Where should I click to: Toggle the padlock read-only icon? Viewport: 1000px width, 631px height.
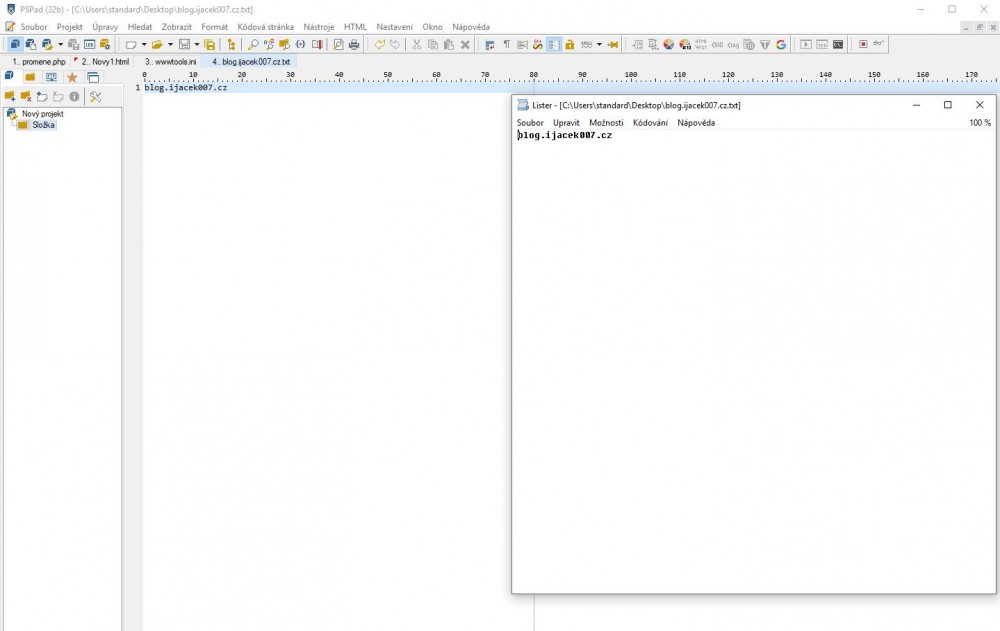click(570, 45)
